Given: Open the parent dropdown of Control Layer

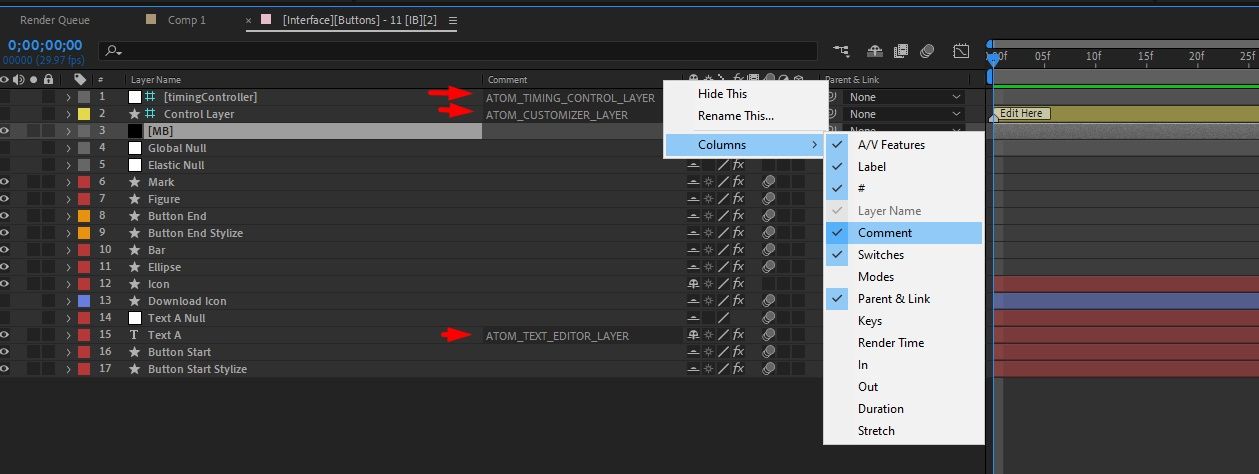Looking at the screenshot, I should click(904, 114).
